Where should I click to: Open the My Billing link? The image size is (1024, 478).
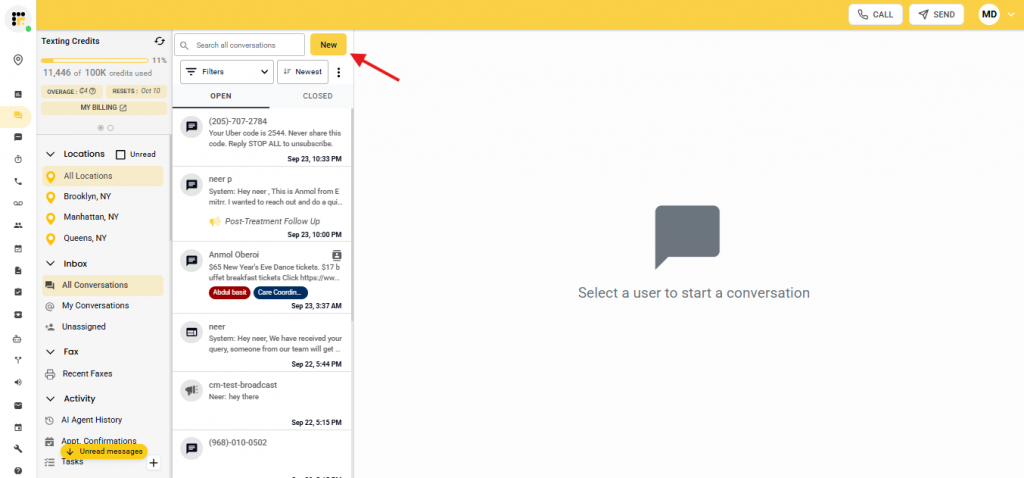point(104,107)
